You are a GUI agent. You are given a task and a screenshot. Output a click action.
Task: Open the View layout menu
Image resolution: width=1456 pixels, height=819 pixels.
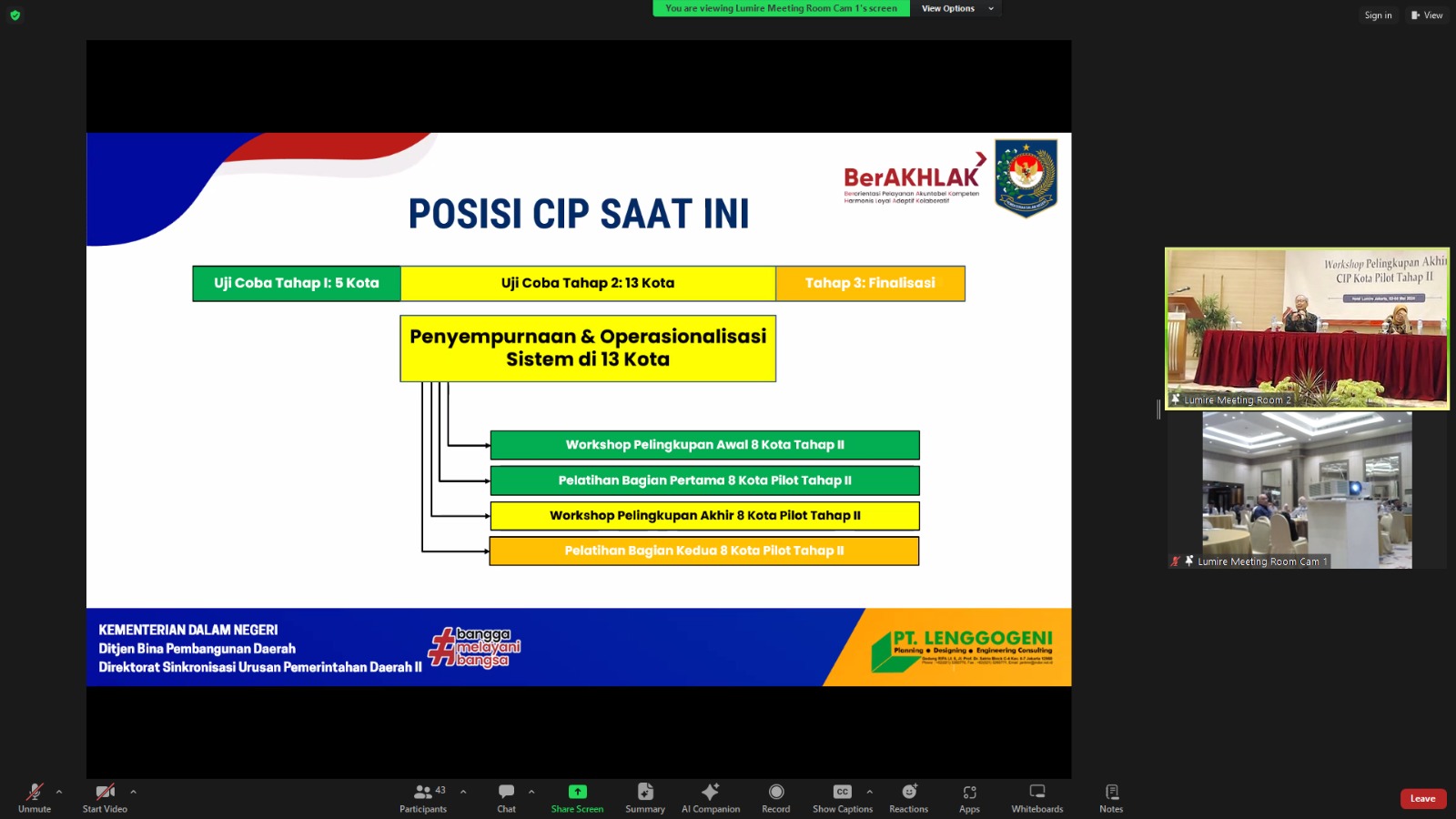[1427, 15]
